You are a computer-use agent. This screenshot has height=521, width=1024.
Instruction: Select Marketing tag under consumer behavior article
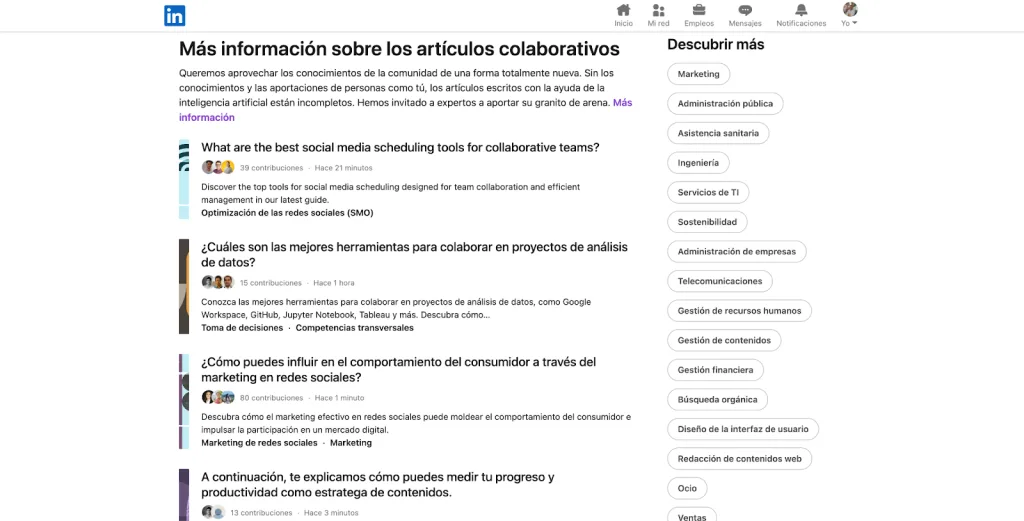(x=351, y=443)
